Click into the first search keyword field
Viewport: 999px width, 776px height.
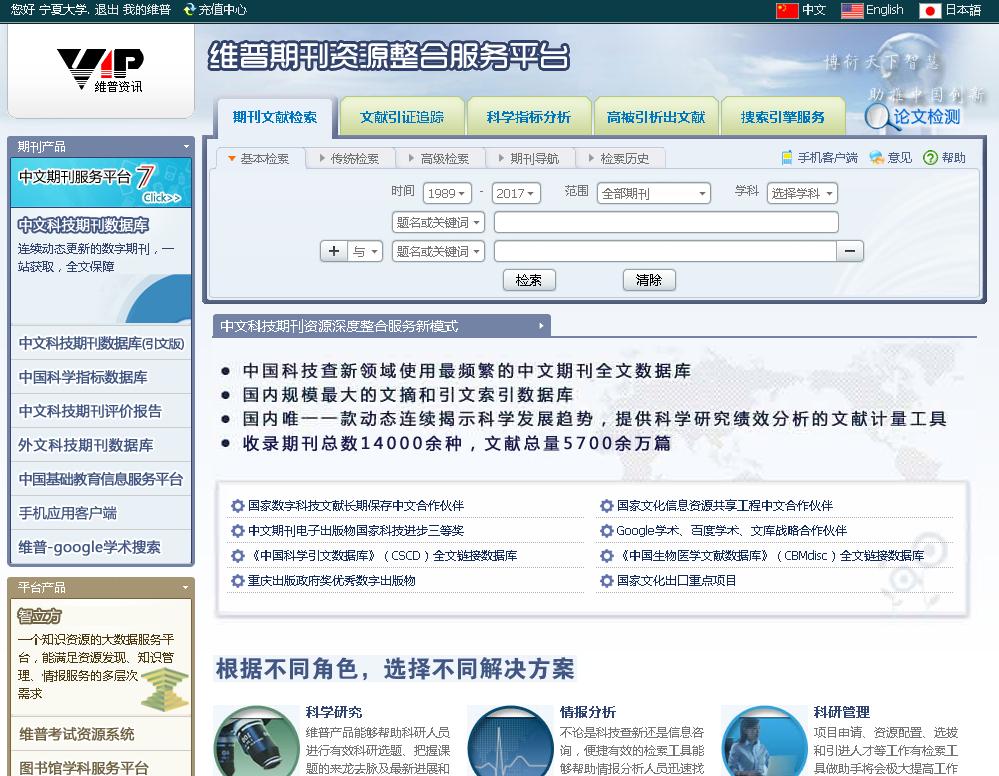(666, 222)
